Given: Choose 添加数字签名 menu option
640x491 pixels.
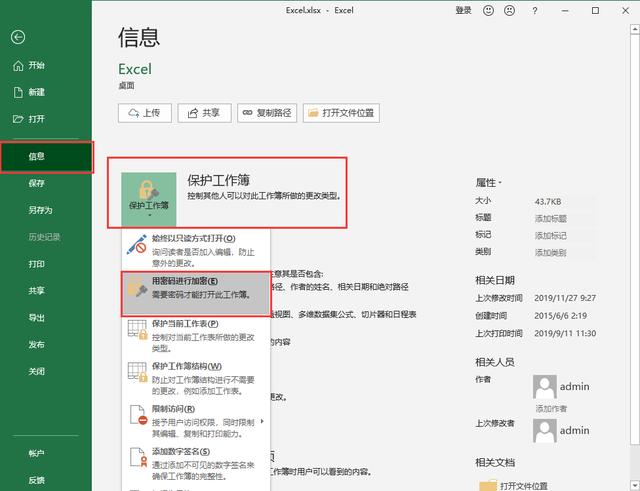Looking at the screenshot, I should [x=196, y=464].
